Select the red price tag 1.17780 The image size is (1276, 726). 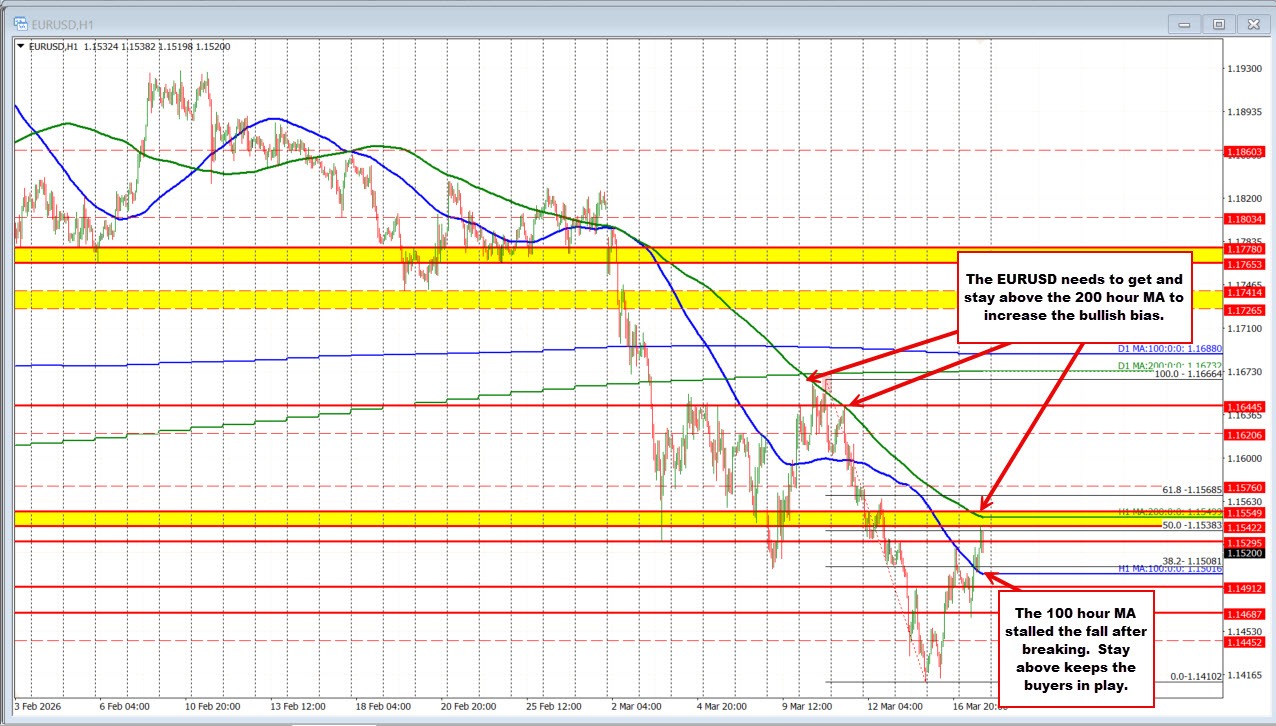(x=1244, y=247)
